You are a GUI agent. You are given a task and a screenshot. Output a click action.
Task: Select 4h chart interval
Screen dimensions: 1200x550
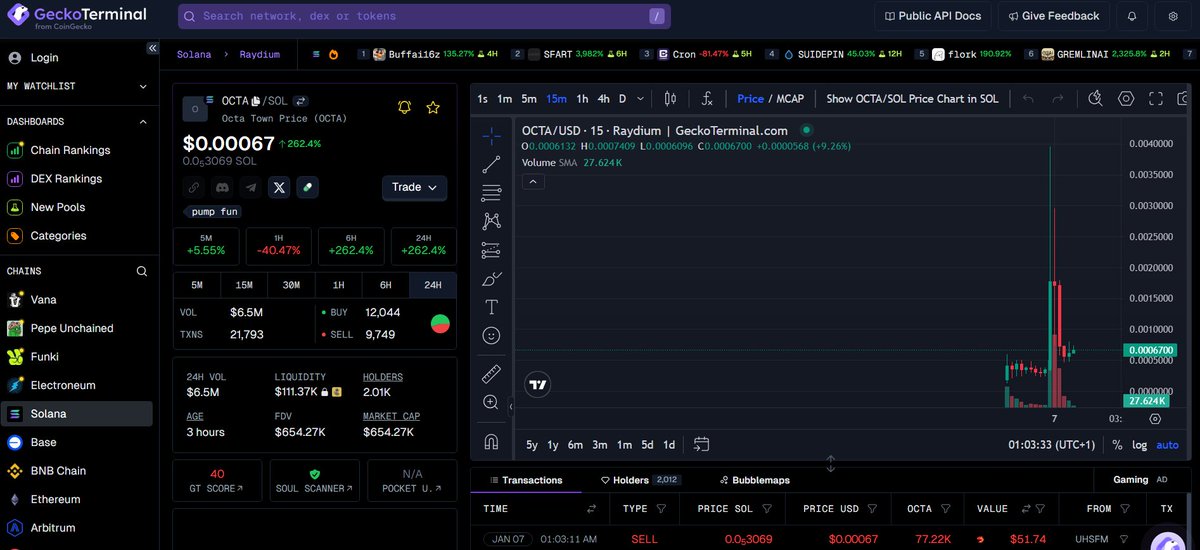tap(603, 99)
